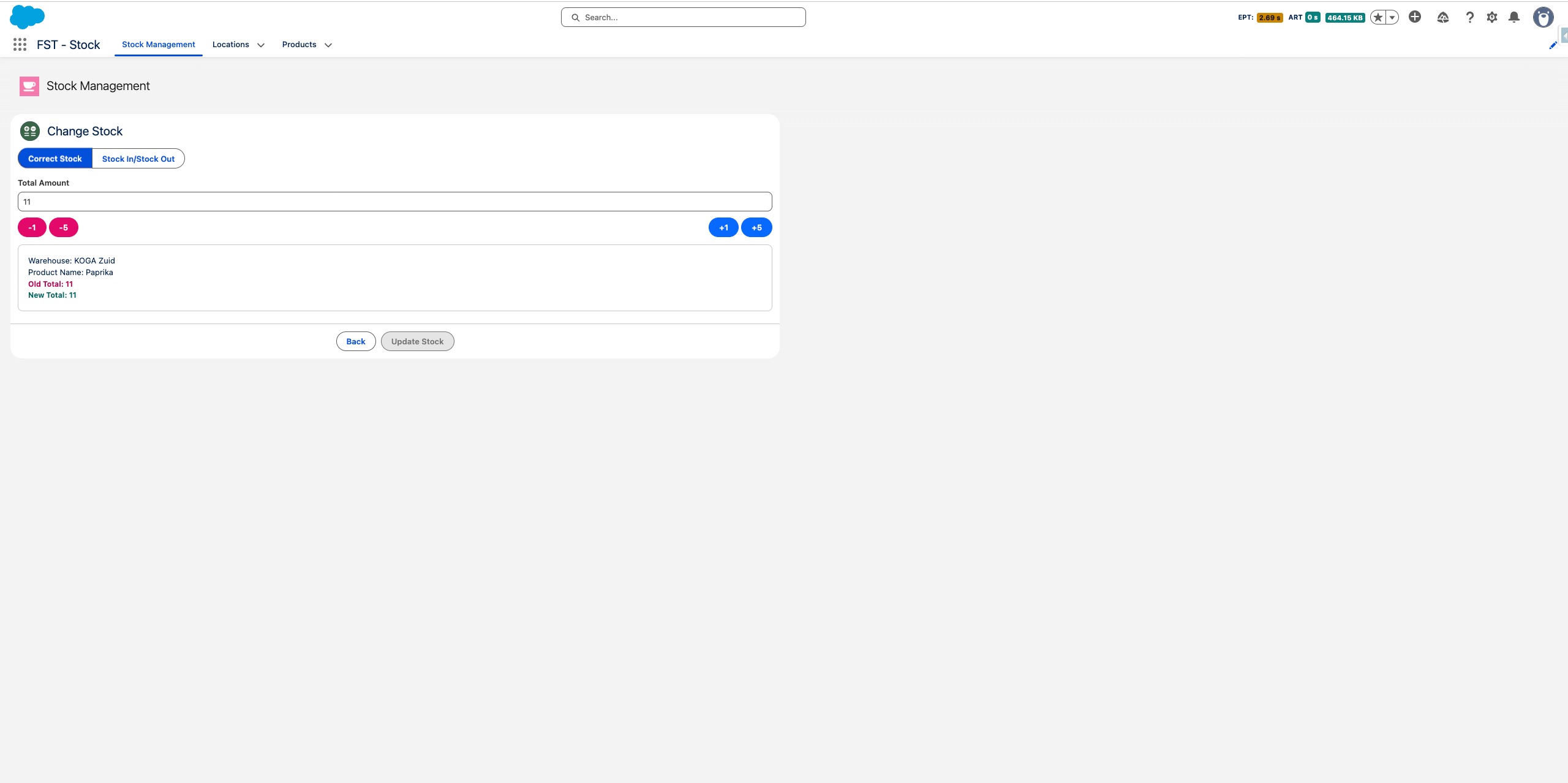Click the pencil edit navigation icon
Screen dimensions: 1568x783
tap(1553, 45)
